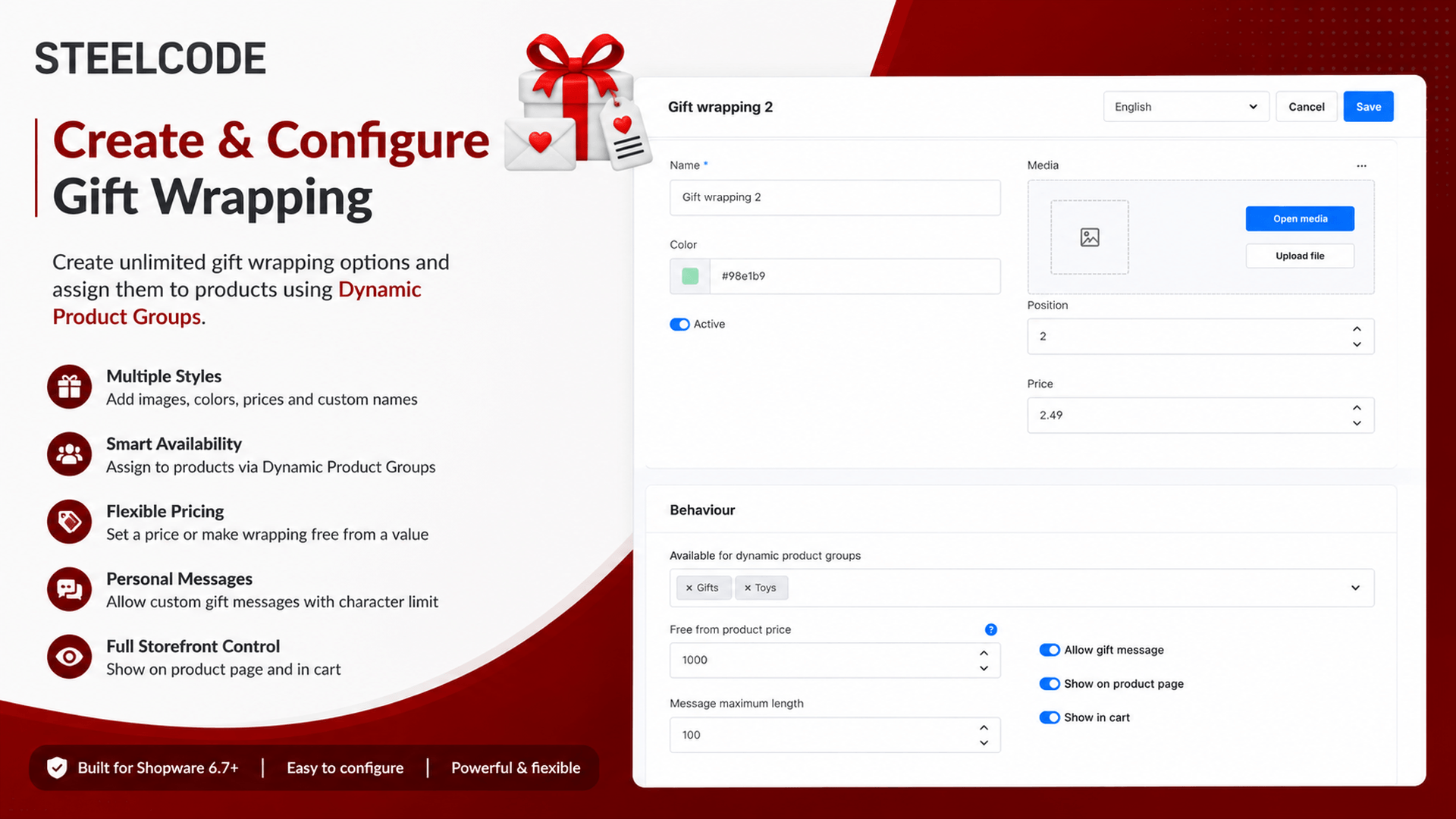
Task: Click the Cancel button
Action: [x=1306, y=107]
